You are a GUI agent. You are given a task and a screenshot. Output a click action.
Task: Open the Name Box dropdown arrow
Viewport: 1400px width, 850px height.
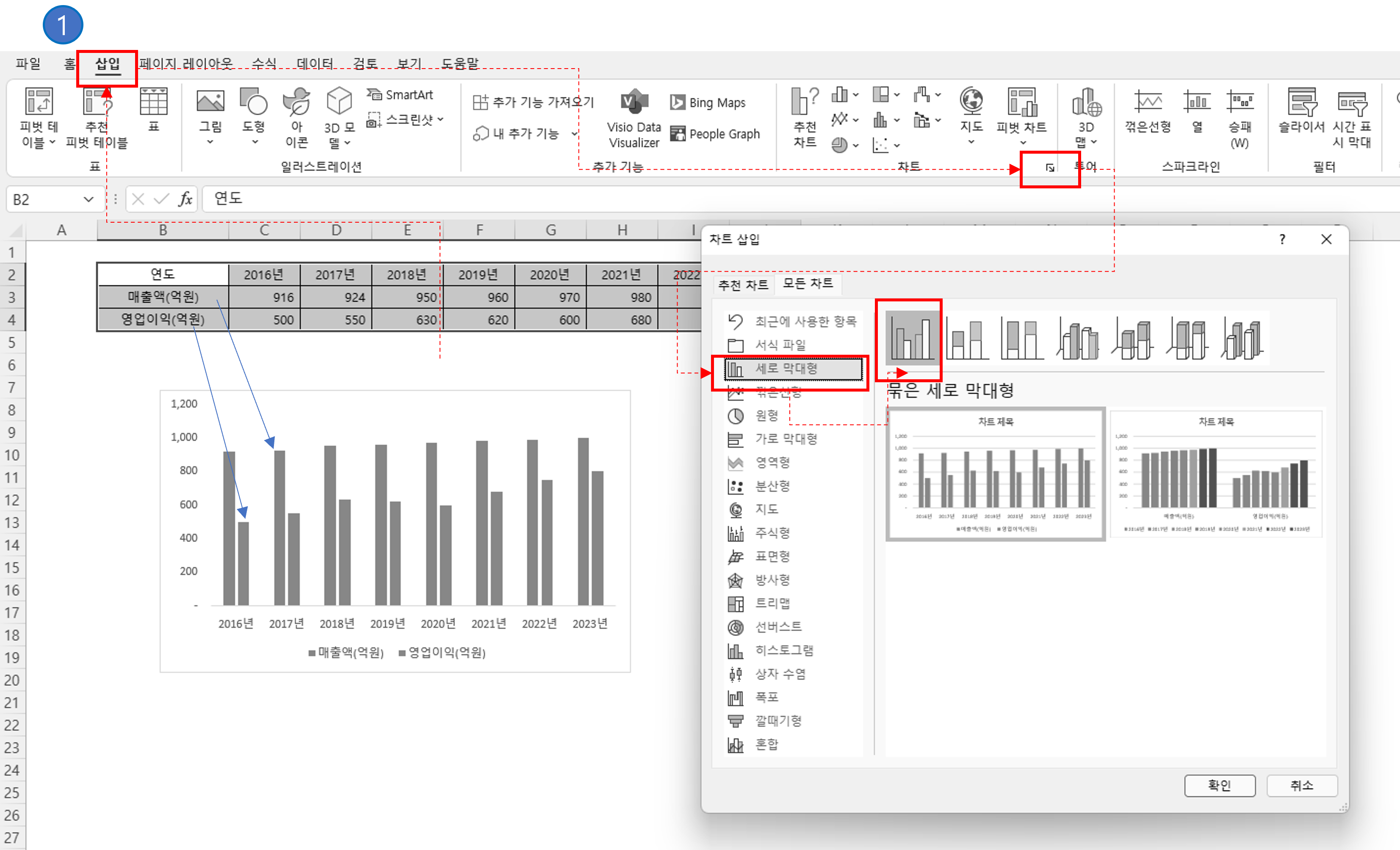88,199
